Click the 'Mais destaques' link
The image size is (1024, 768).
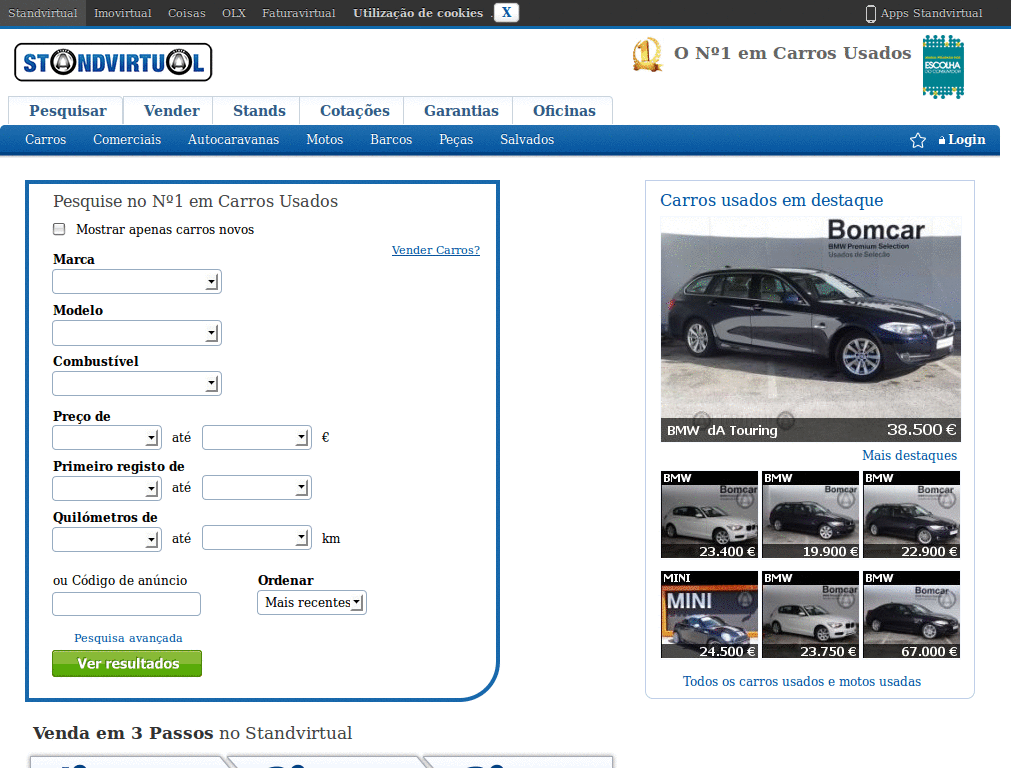click(909, 455)
